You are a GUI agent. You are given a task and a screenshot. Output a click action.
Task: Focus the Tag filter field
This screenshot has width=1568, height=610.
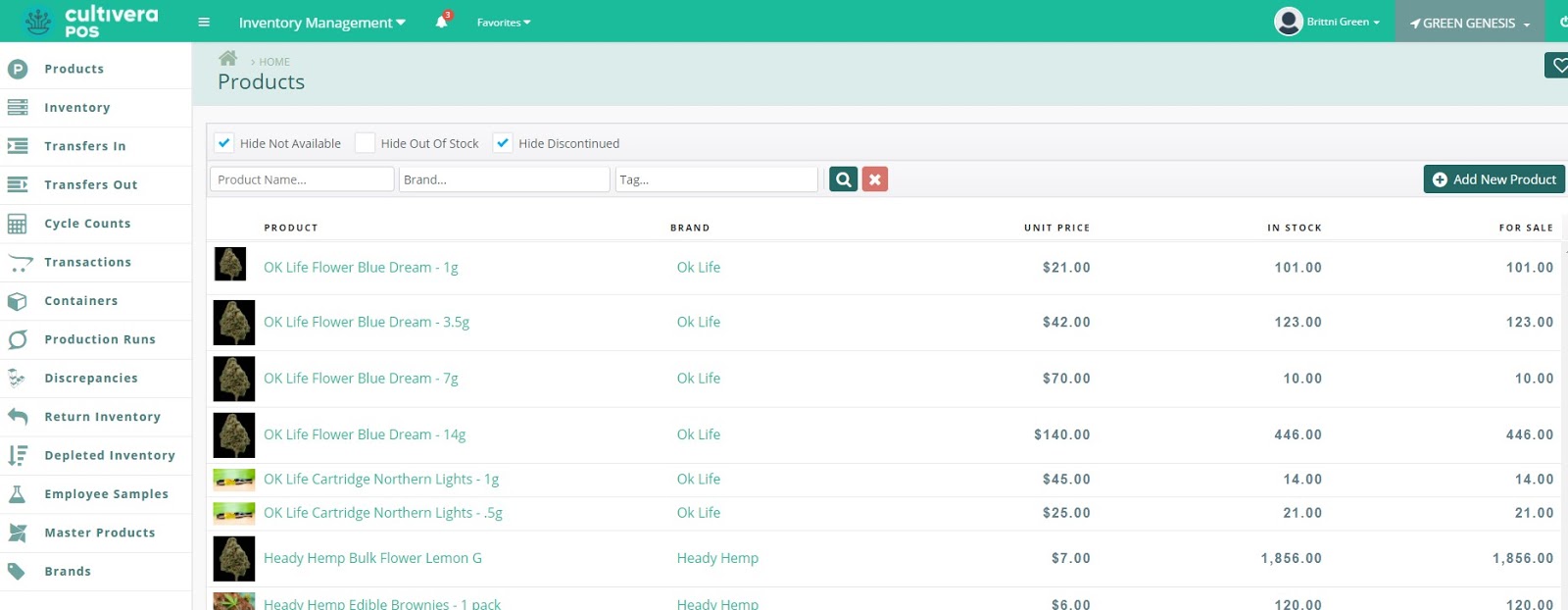716,179
